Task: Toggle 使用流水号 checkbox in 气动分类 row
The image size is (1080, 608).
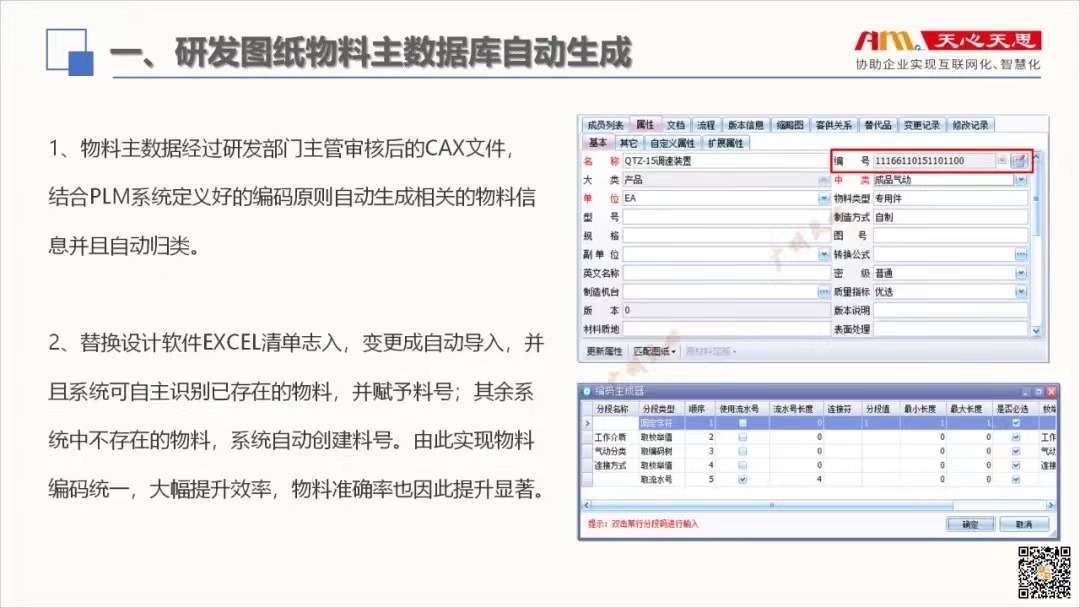Action: (742, 451)
